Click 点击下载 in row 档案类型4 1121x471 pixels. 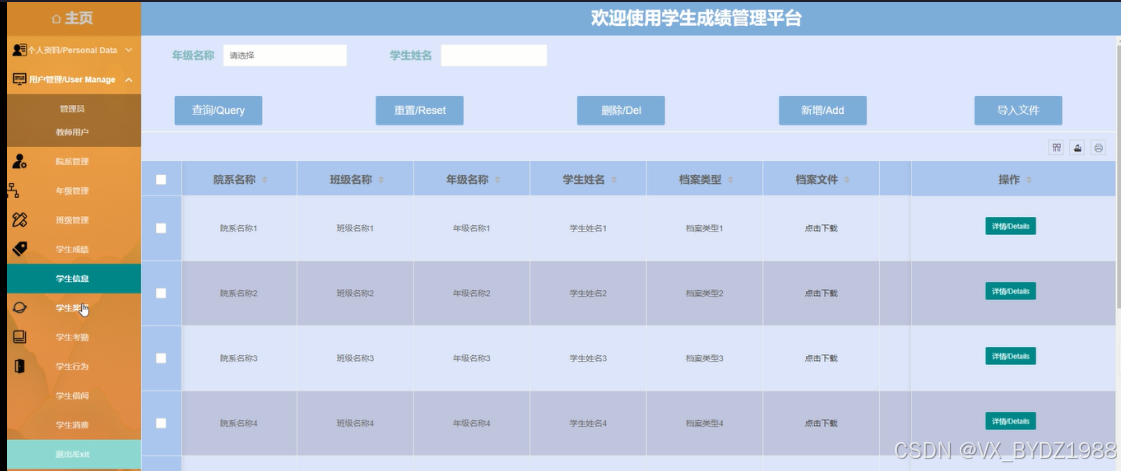[x=821, y=423]
